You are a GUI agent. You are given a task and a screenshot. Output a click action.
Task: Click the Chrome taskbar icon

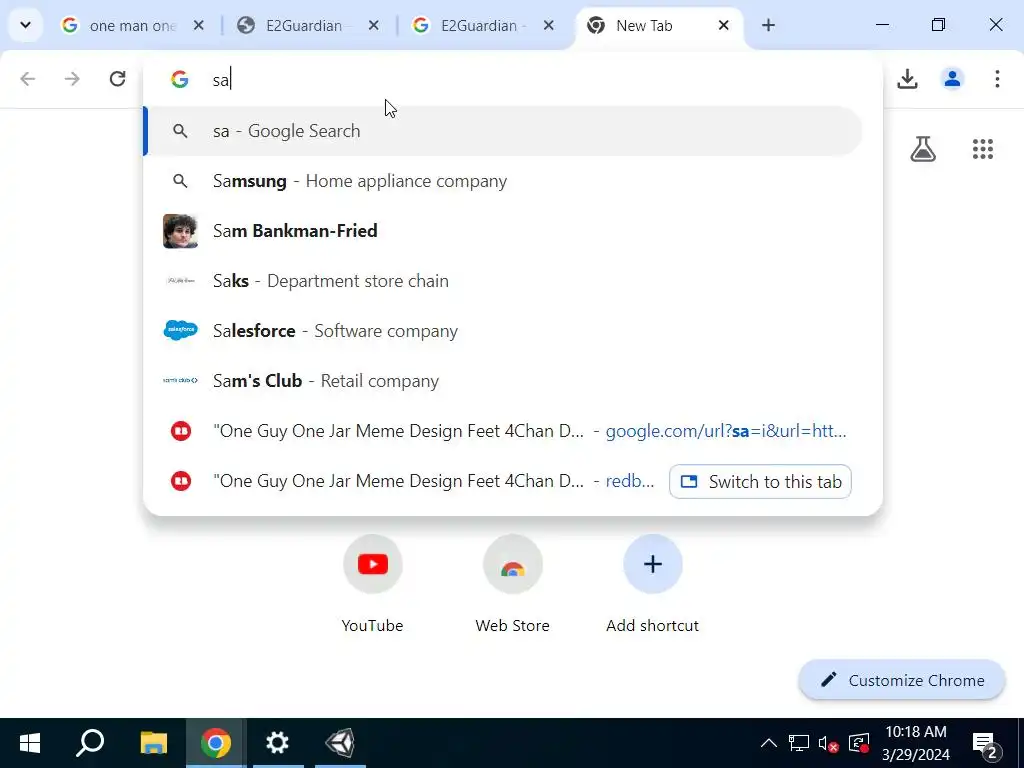(216, 743)
